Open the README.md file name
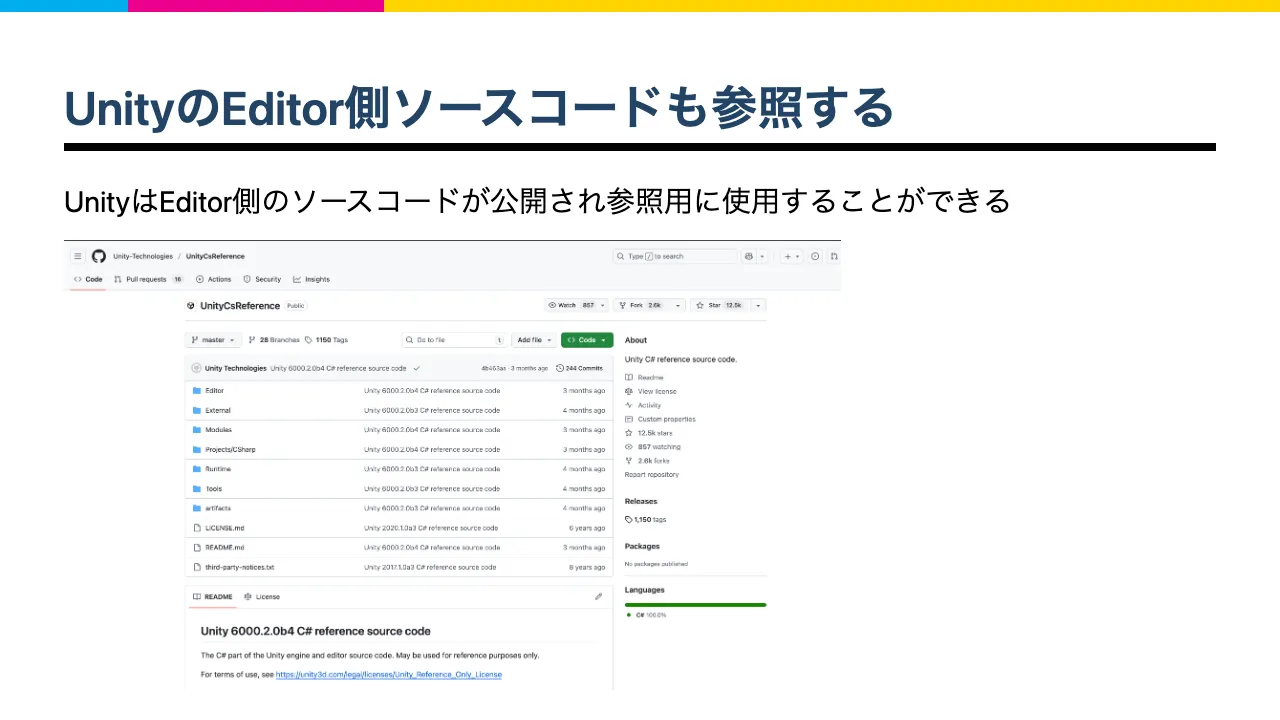This screenshot has width=1280, height=720. 224,548
